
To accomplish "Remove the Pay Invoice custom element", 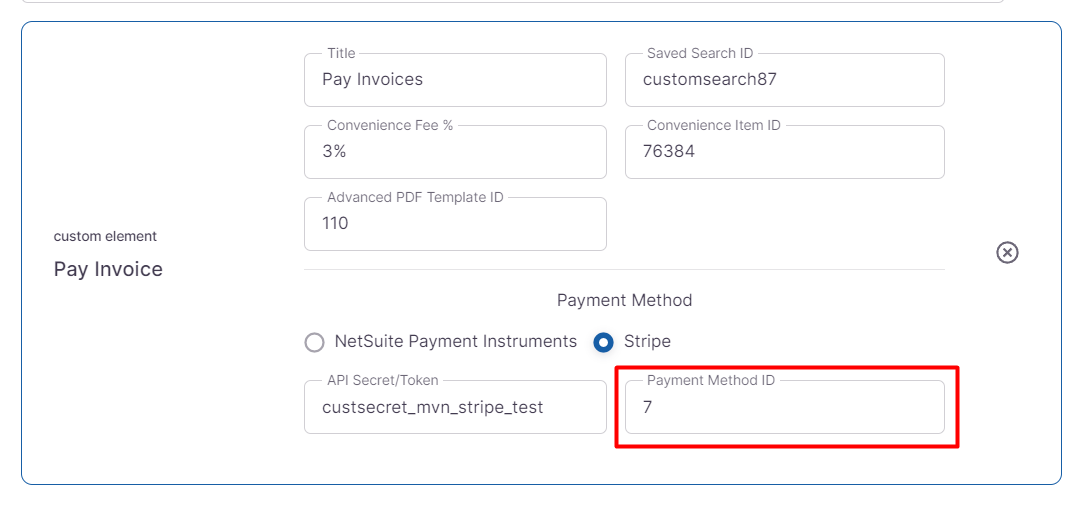I will click(x=1007, y=252).
